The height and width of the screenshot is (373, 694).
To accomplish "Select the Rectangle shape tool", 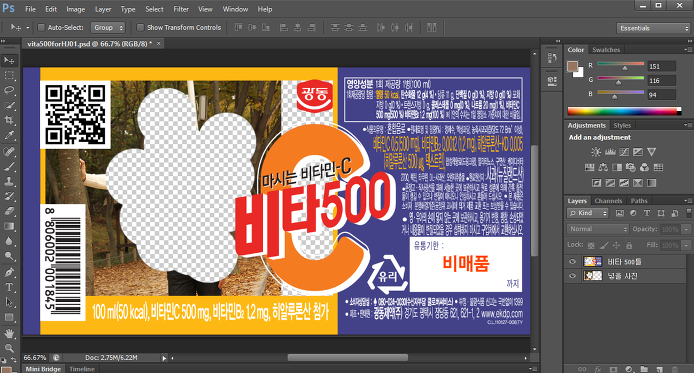I will tap(9, 318).
